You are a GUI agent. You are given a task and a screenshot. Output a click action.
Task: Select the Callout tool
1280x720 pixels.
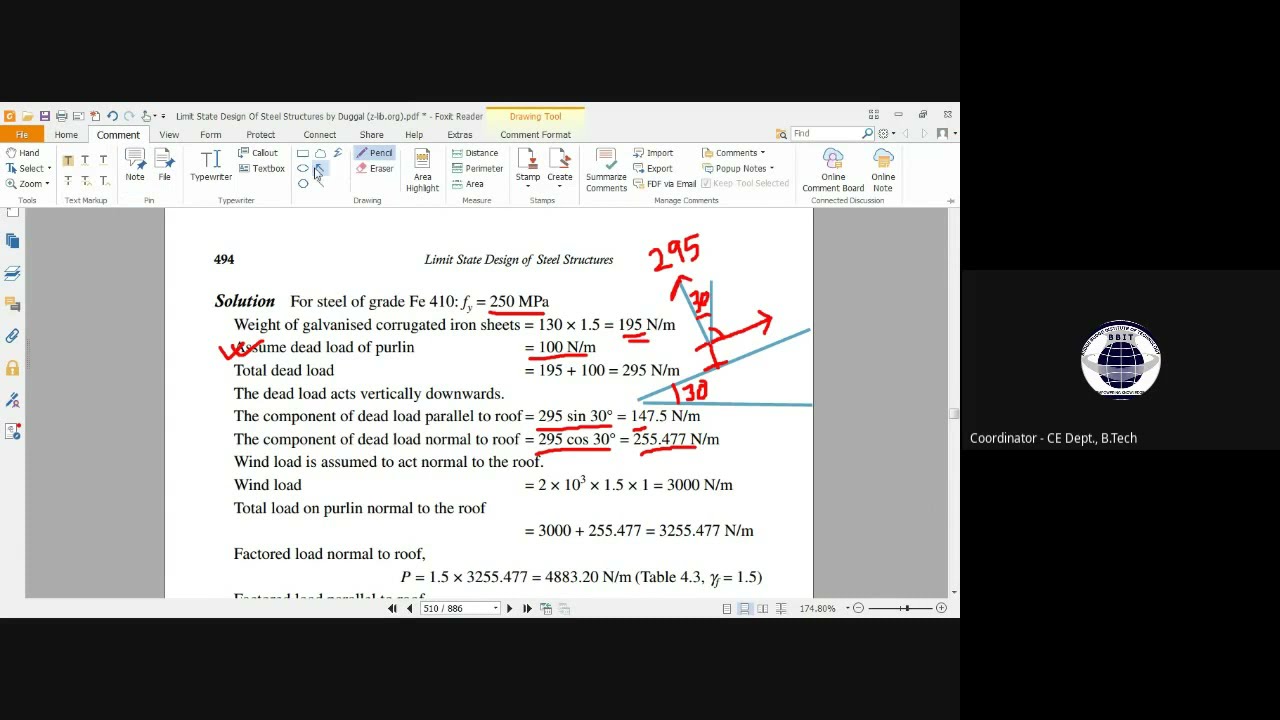click(x=258, y=153)
